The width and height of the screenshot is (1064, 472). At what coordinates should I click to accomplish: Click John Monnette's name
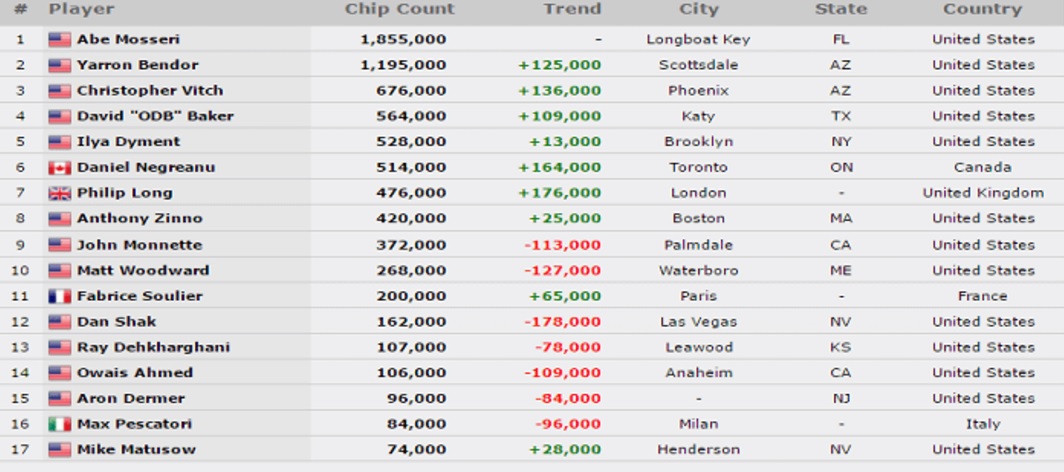140,245
